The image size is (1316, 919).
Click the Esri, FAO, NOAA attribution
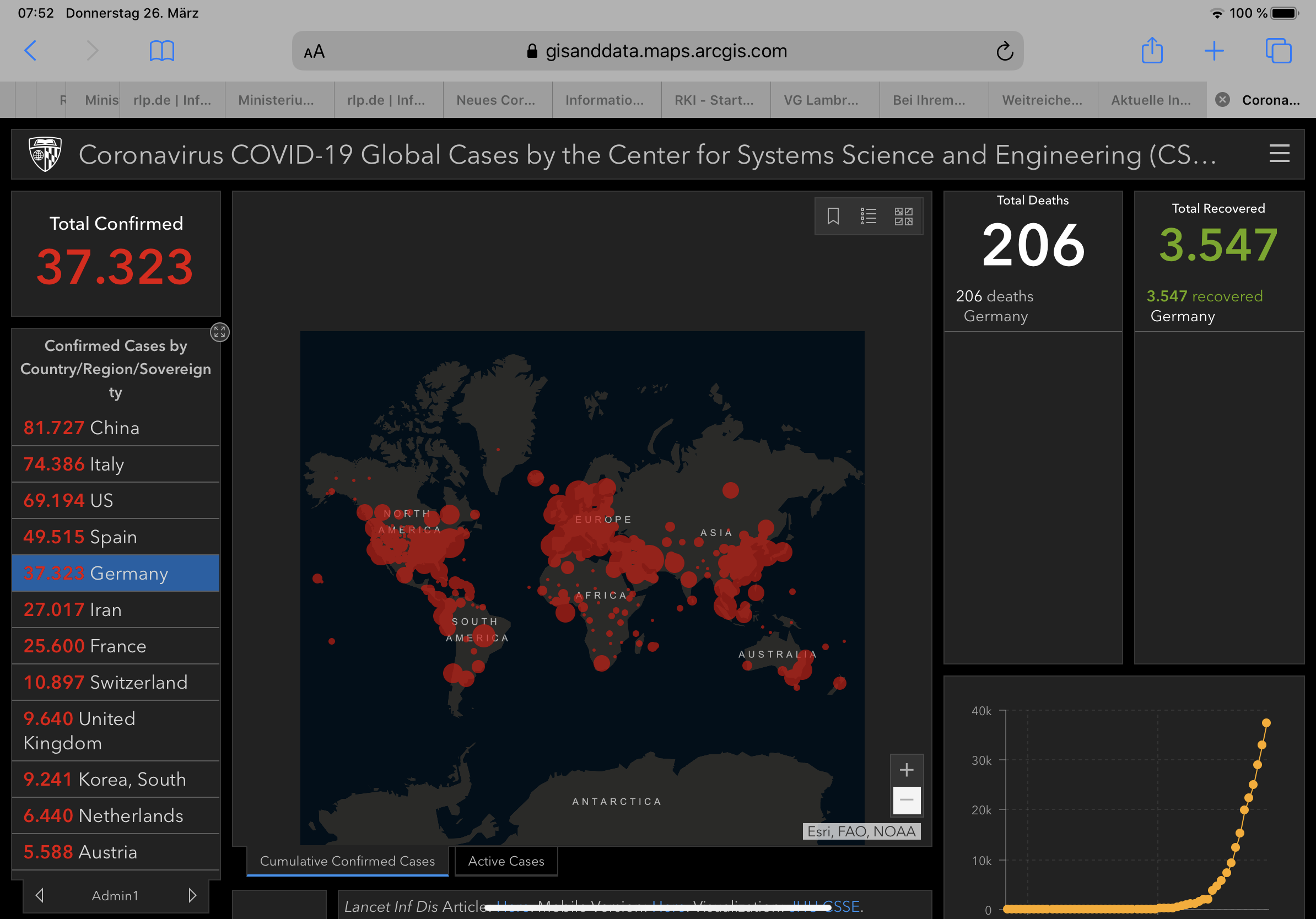[861, 831]
